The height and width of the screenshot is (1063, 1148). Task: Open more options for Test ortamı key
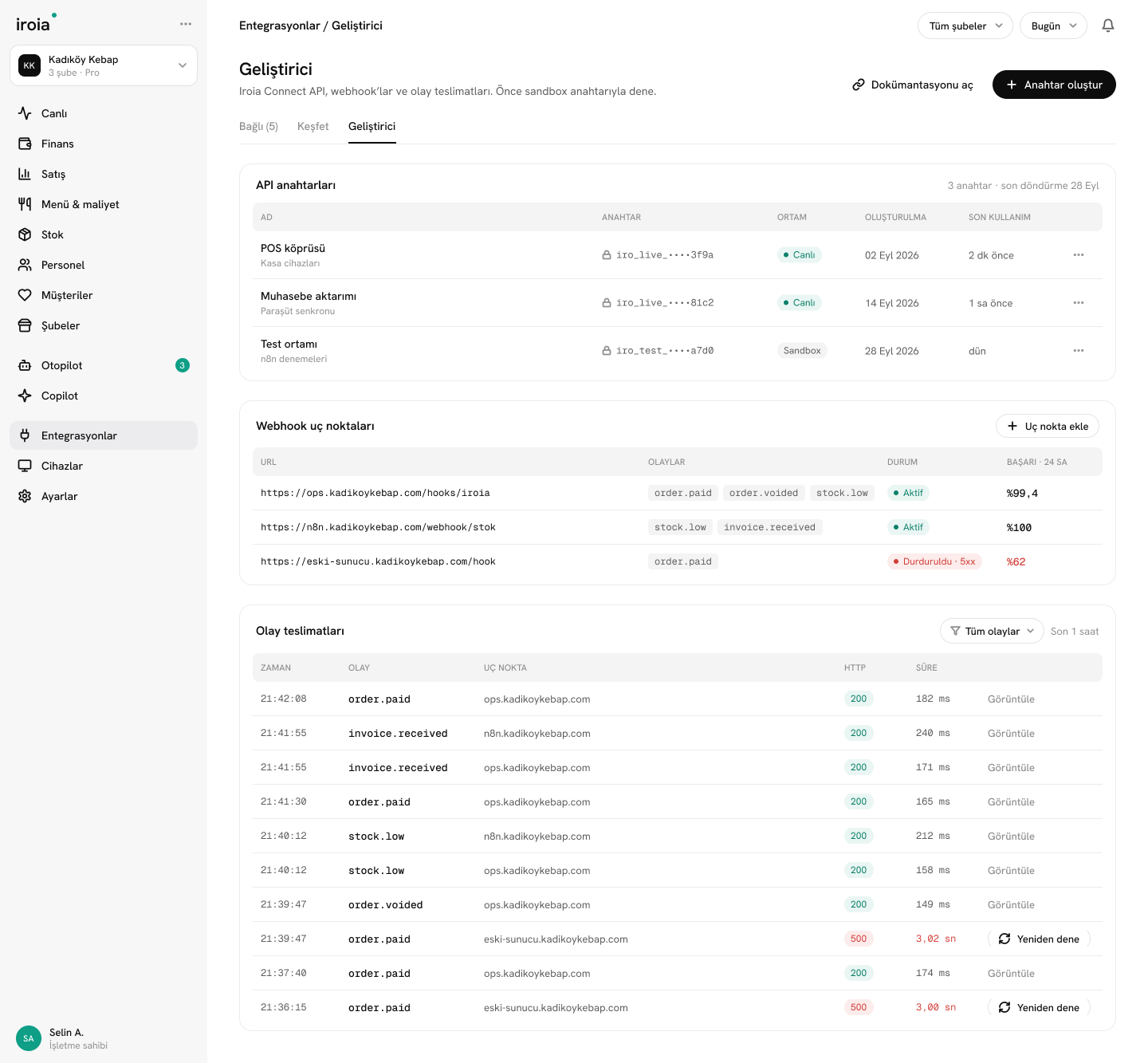tap(1079, 351)
